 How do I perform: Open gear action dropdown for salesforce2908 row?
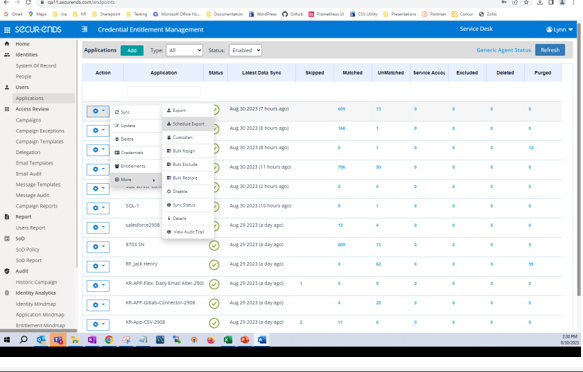pos(98,227)
